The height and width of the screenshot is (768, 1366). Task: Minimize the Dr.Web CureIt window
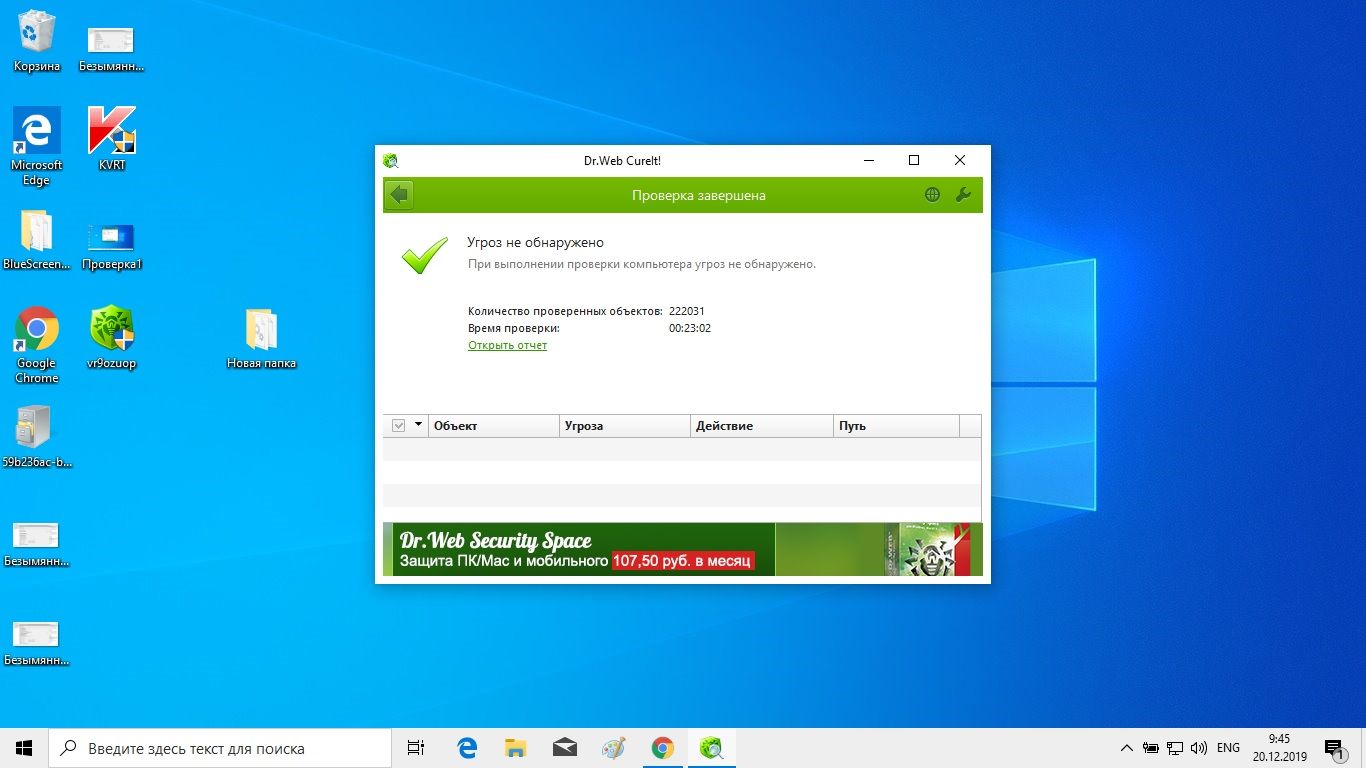(x=868, y=160)
